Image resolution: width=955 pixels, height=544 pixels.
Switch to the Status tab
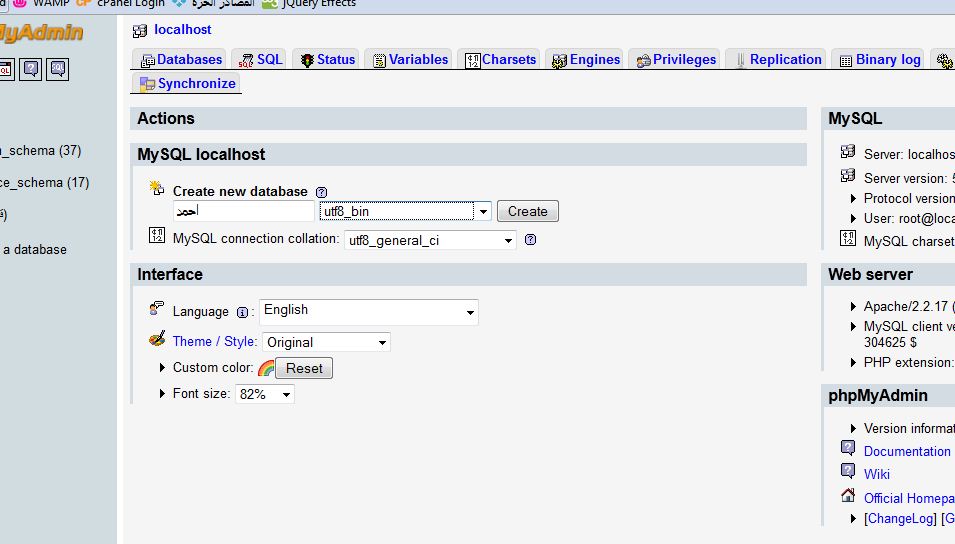click(x=326, y=59)
